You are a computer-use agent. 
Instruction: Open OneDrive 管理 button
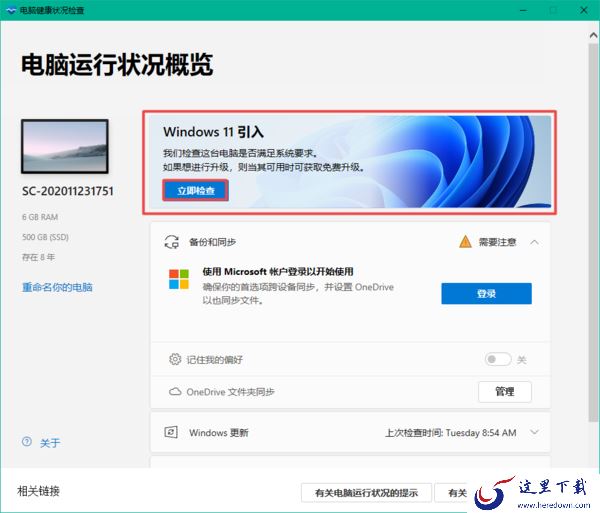tap(505, 392)
